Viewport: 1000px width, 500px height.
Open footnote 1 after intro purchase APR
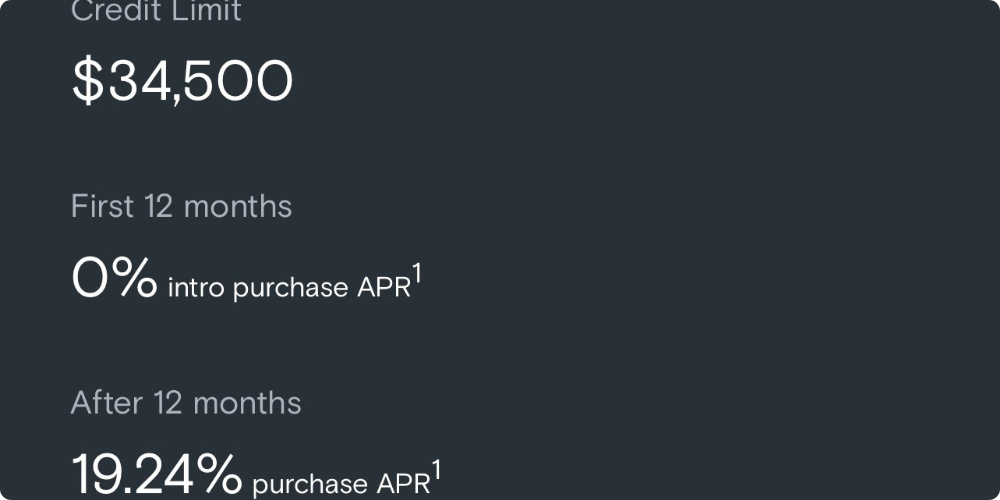(417, 273)
